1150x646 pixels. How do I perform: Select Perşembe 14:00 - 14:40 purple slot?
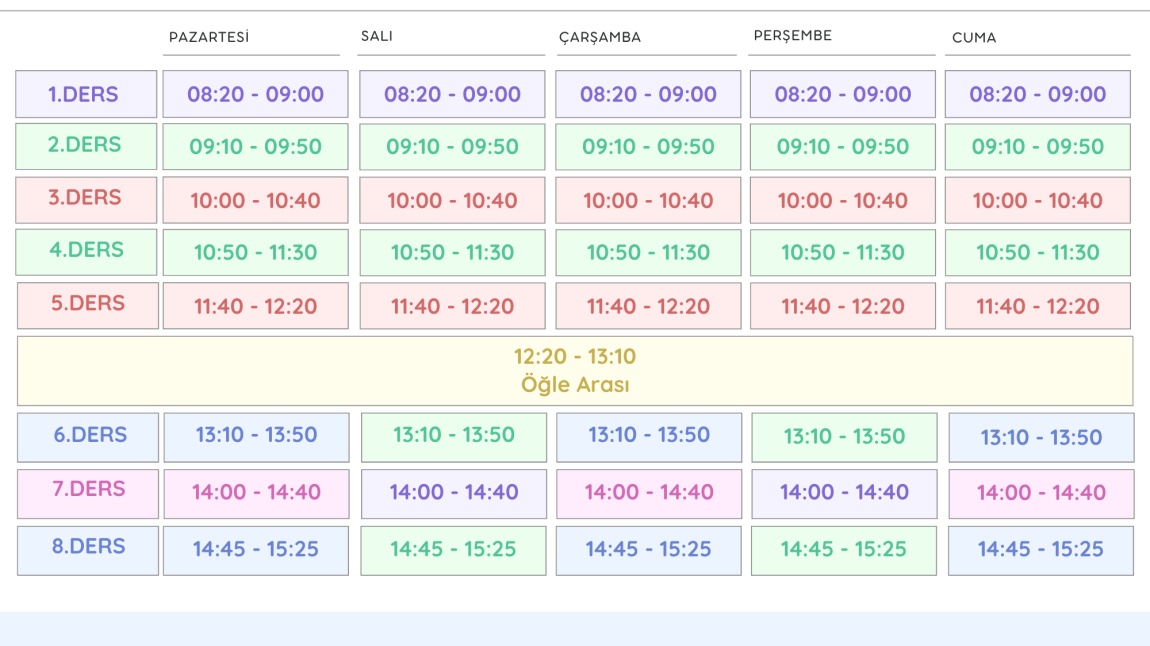(x=843, y=493)
